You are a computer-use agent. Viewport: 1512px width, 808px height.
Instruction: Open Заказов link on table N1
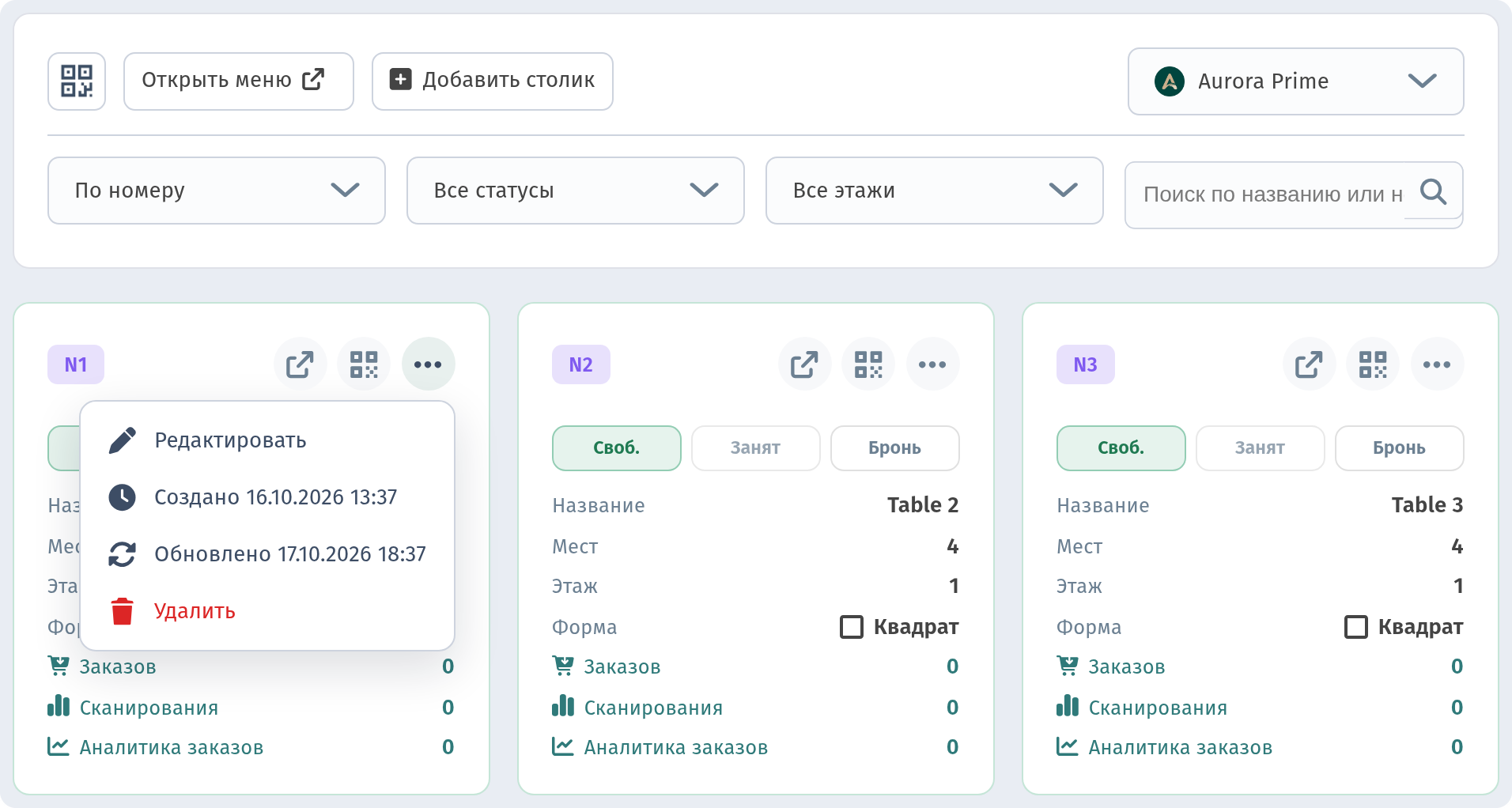118,667
